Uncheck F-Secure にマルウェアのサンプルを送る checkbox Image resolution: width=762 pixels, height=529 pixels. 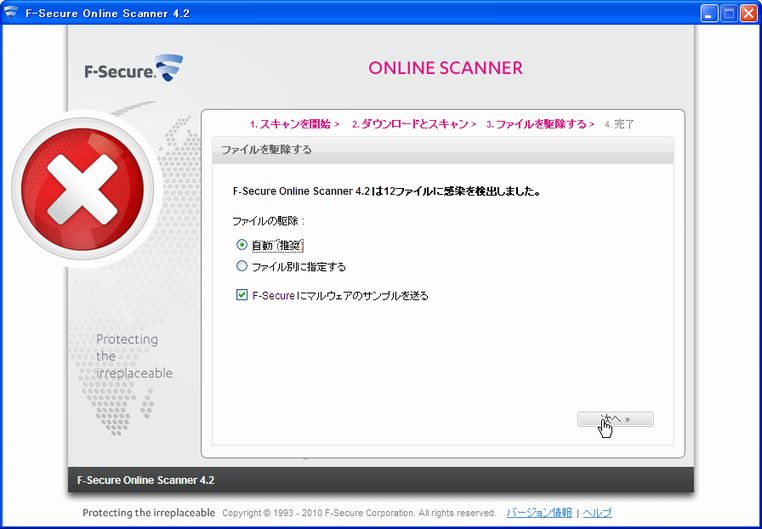(x=242, y=295)
